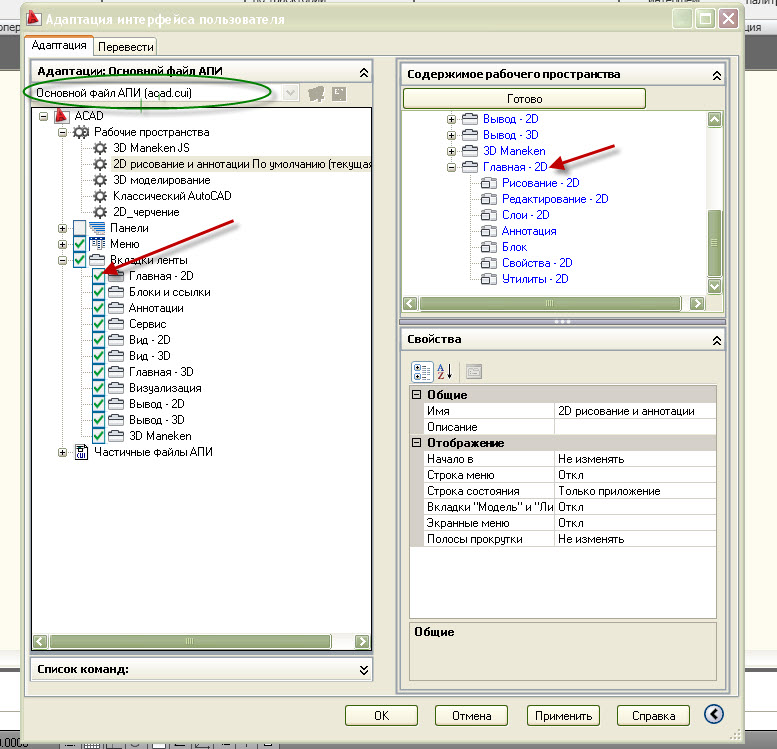The height and width of the screenshot is (749, 777).
Task: Select gear icon of 2D_черчение workspace
Action: [x=100, y=212]
